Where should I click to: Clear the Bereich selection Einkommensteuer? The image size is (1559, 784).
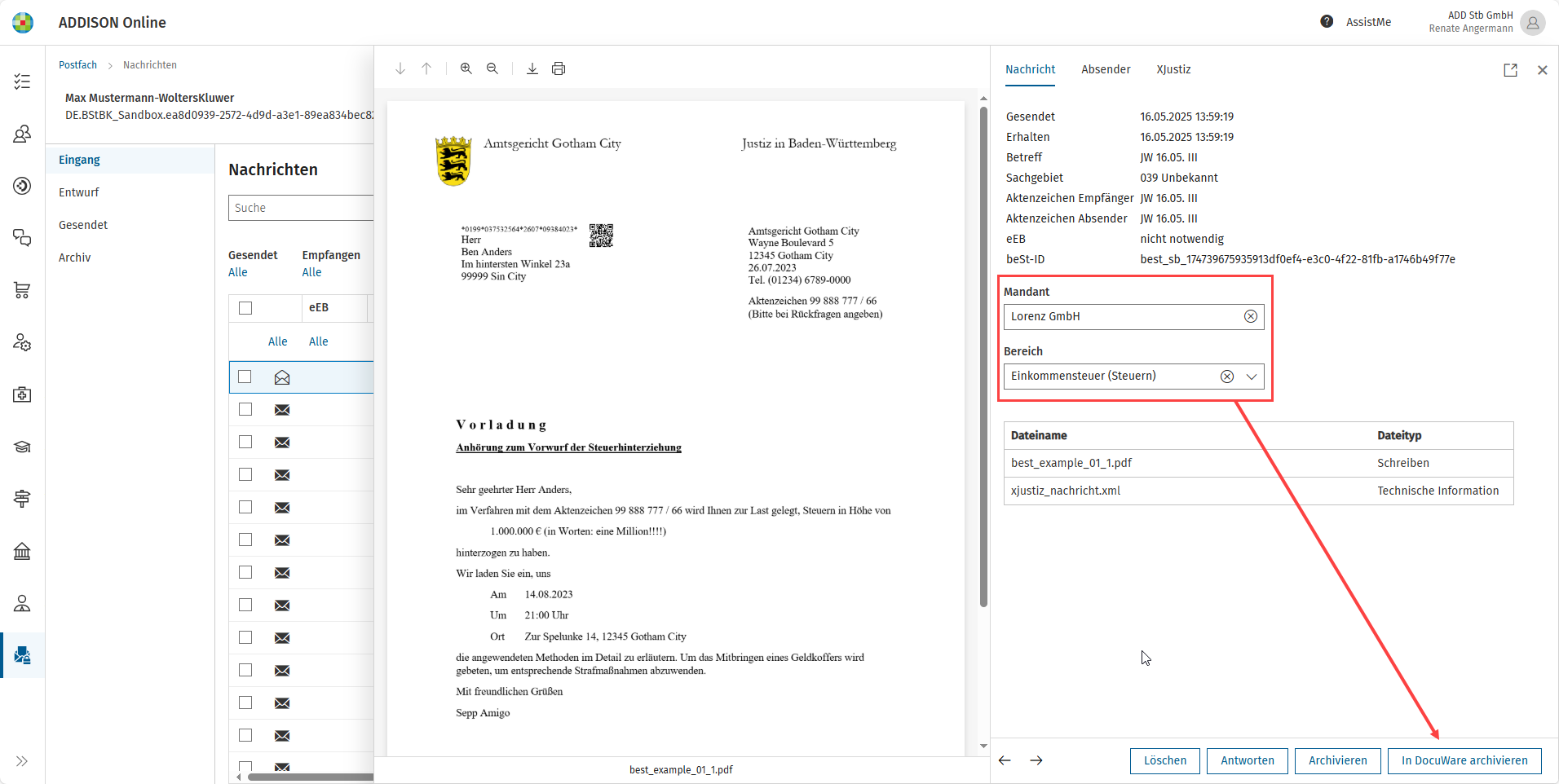click(x=1227, y=377)
